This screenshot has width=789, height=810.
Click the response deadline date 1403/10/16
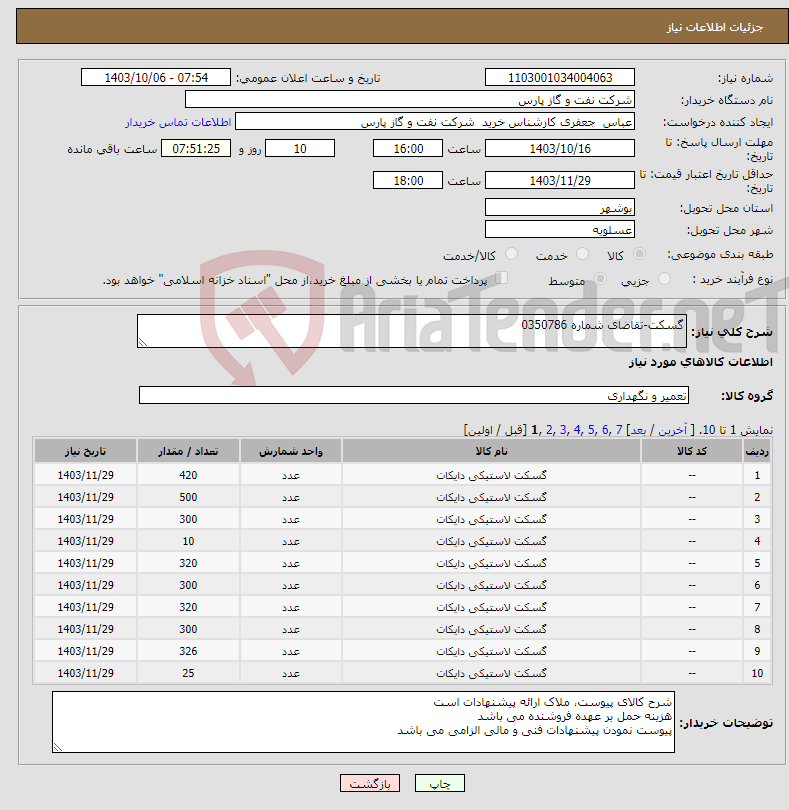(560, 148)
